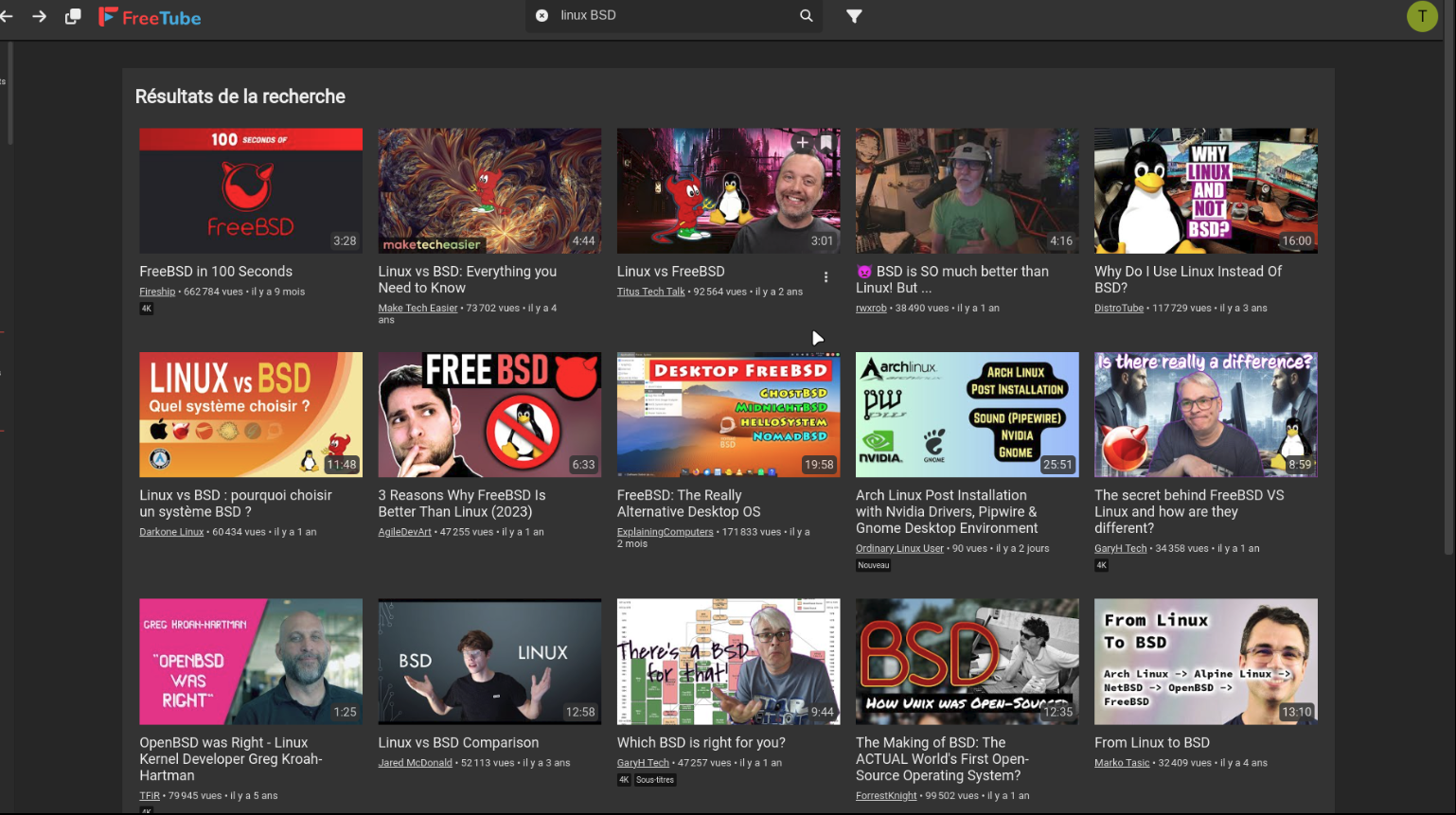Play the 'FreeBSD in 100 Seconds' thumbnail
Screen dimensions: 1456x815
pos(250,191)
